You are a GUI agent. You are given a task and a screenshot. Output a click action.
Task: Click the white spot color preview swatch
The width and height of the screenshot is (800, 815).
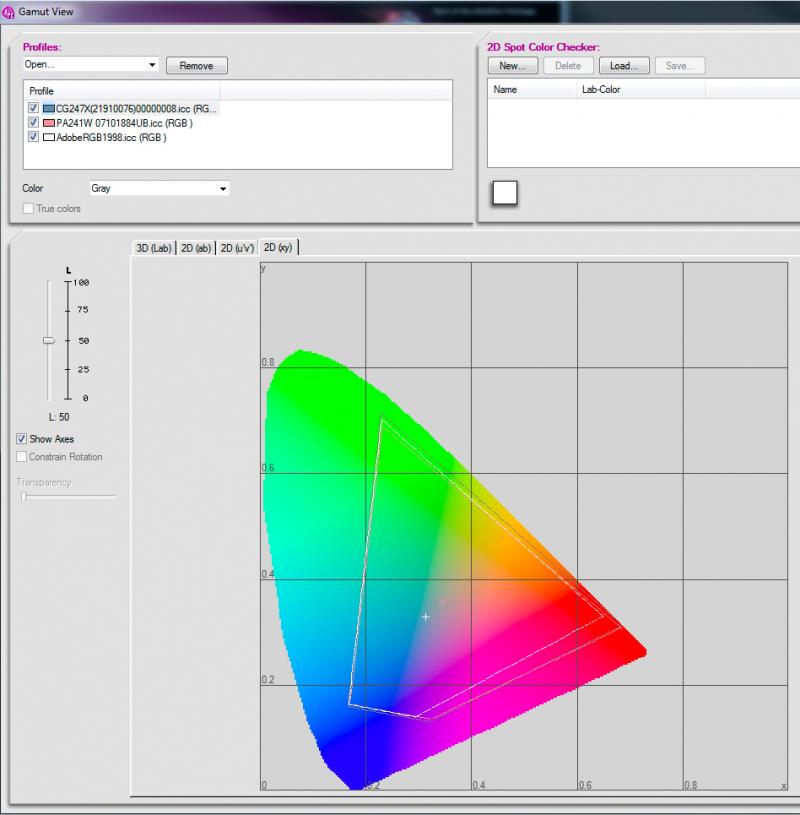click(505, 193)
